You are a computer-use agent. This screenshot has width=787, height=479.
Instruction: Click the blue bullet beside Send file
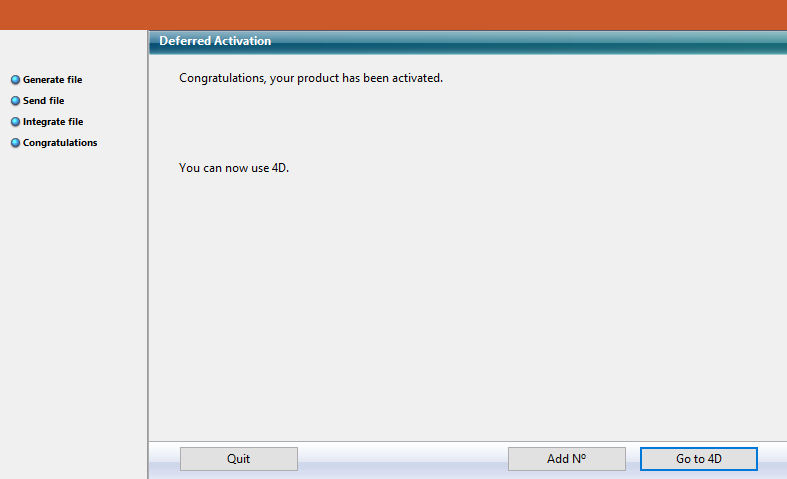15,101
